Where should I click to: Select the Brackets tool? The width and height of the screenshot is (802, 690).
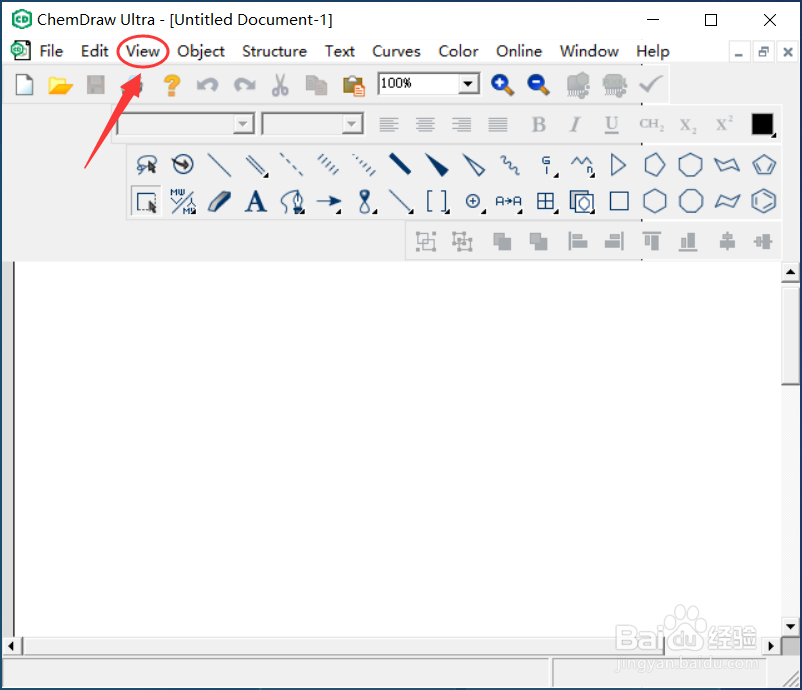pyautogui.click(x=437, y=202)
